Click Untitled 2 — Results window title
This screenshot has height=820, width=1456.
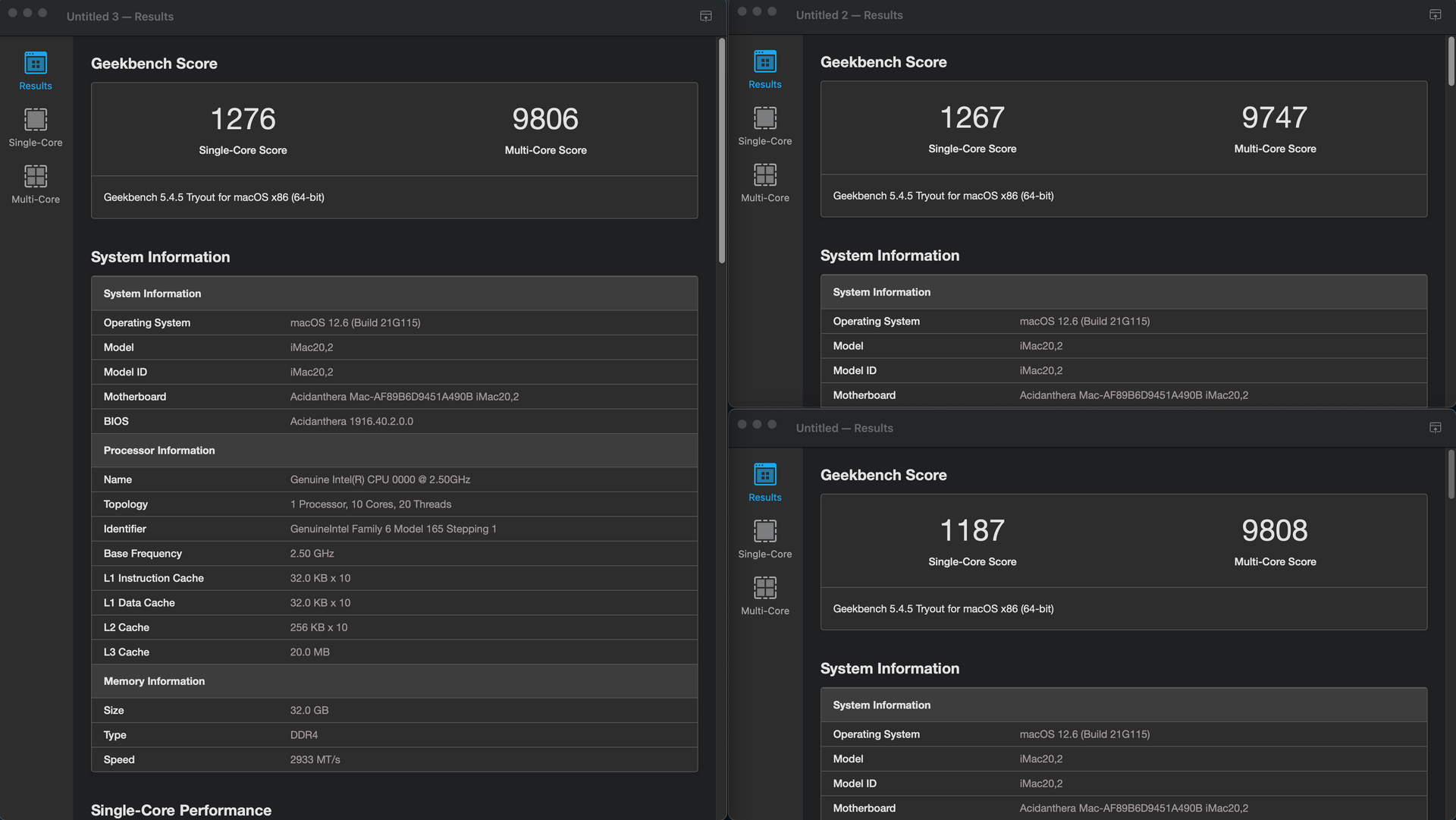tap(849, 15)
